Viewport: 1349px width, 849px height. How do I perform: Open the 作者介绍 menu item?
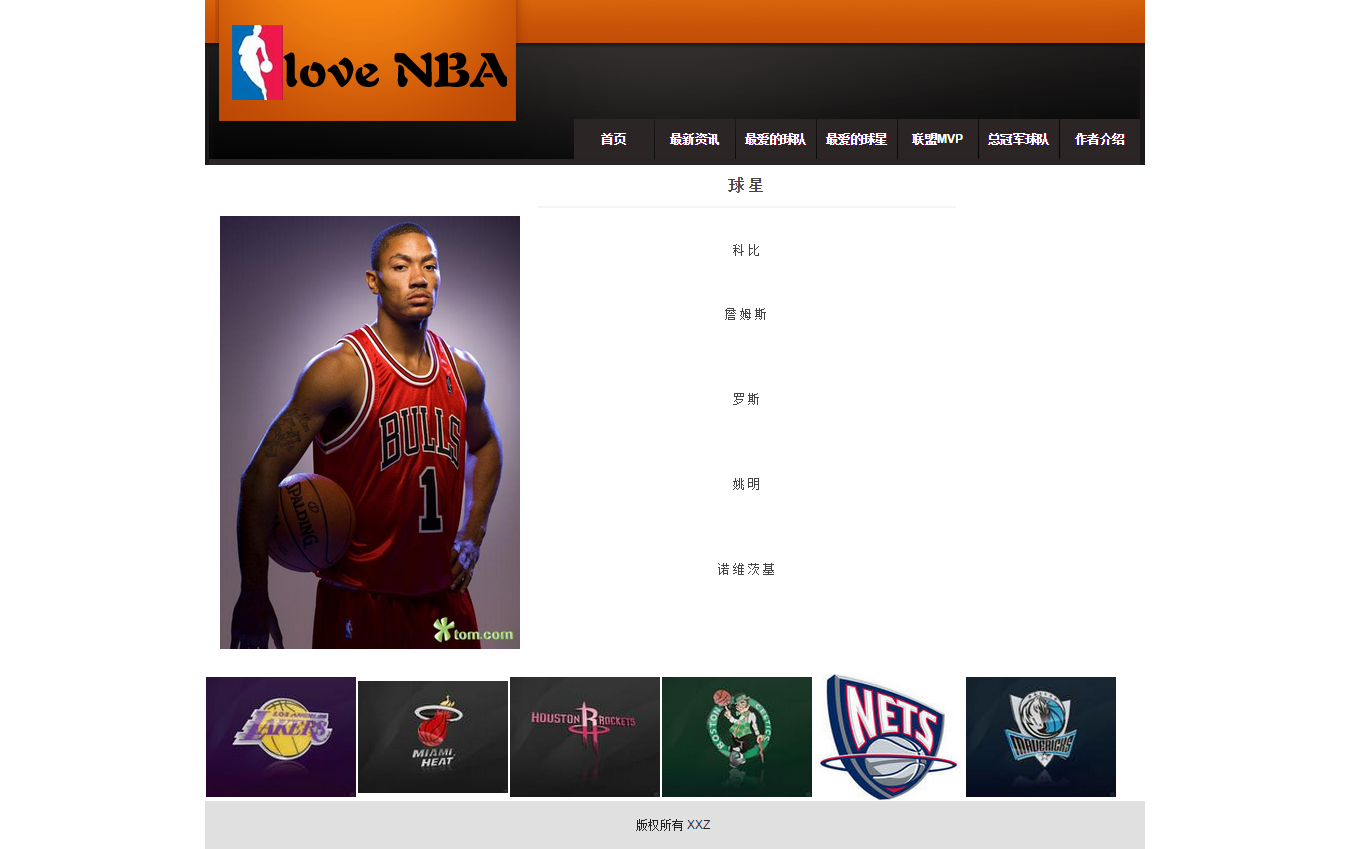pyautogui.click(x=1100, y=140)
